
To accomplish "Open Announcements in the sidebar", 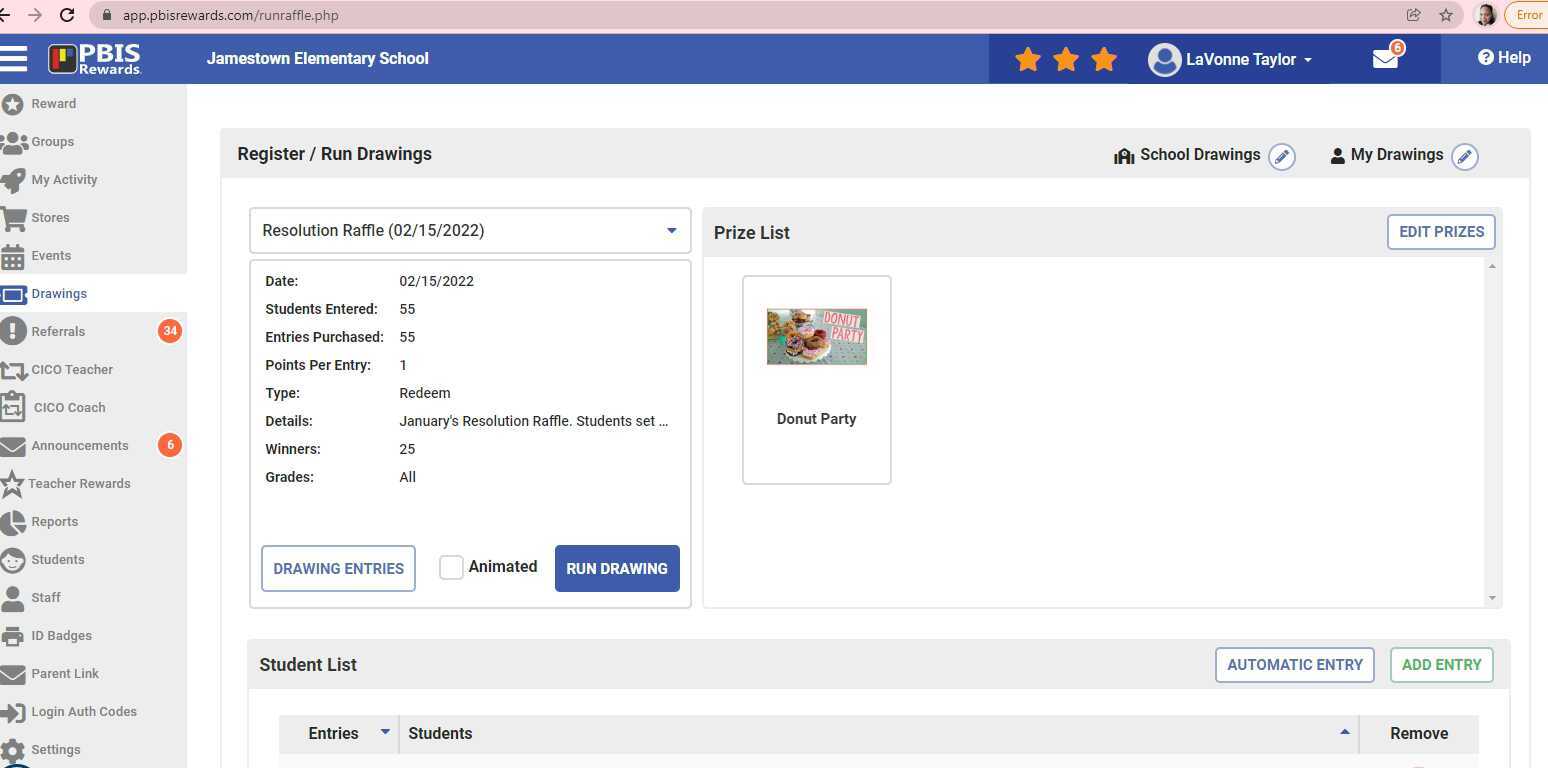I will pos(79,446).
